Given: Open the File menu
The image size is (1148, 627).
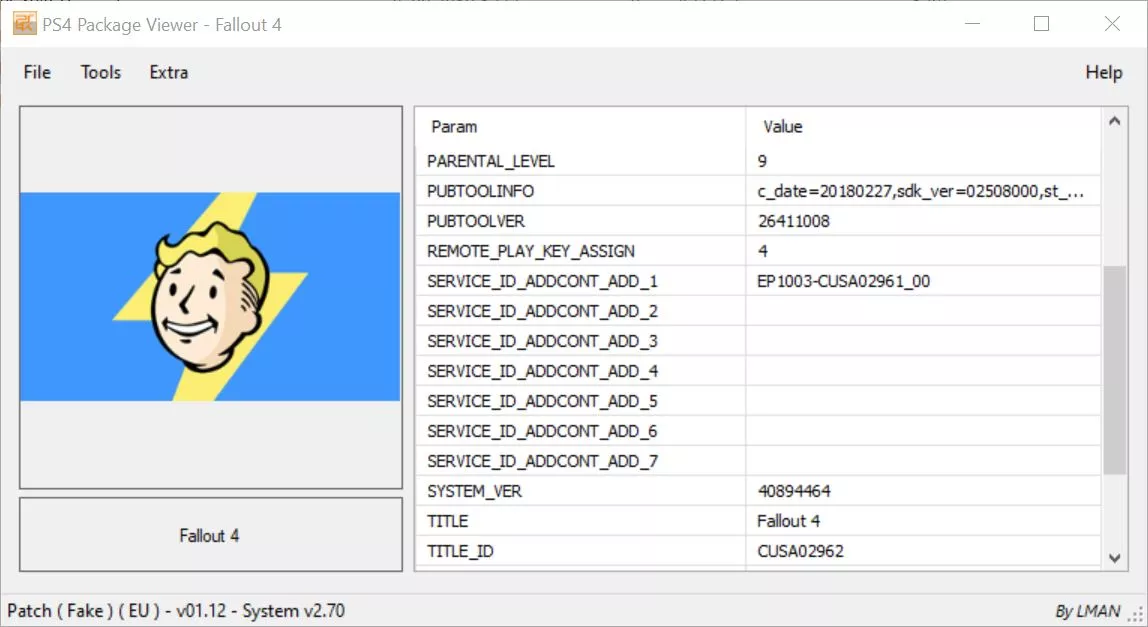Looking at the screenshot, I should point(37,72).
